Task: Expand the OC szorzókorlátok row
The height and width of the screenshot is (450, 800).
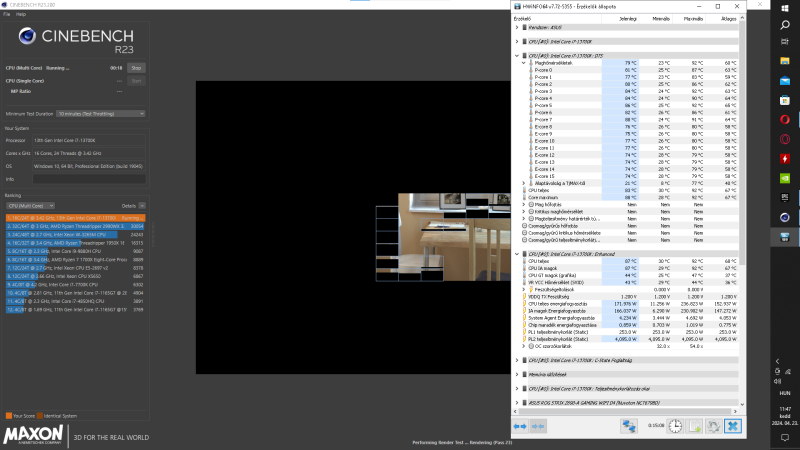Action: [523, 346]
